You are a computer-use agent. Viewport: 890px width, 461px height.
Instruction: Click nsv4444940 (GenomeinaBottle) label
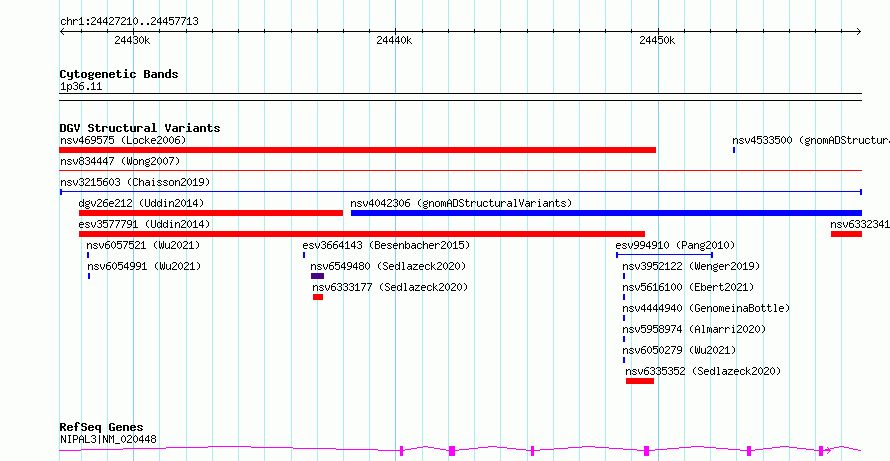(706, 308)
